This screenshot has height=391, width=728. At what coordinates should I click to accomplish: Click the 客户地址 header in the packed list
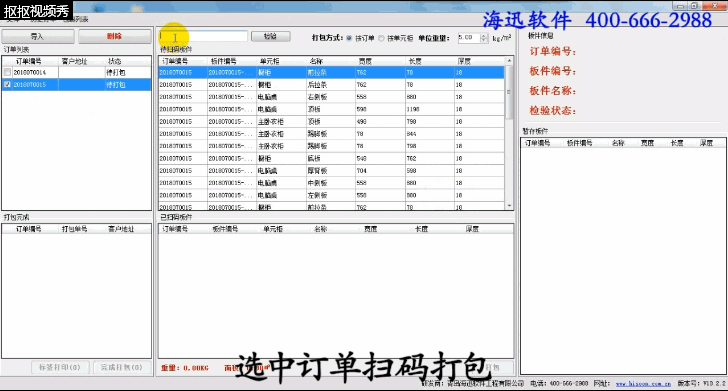click(121, 229)
